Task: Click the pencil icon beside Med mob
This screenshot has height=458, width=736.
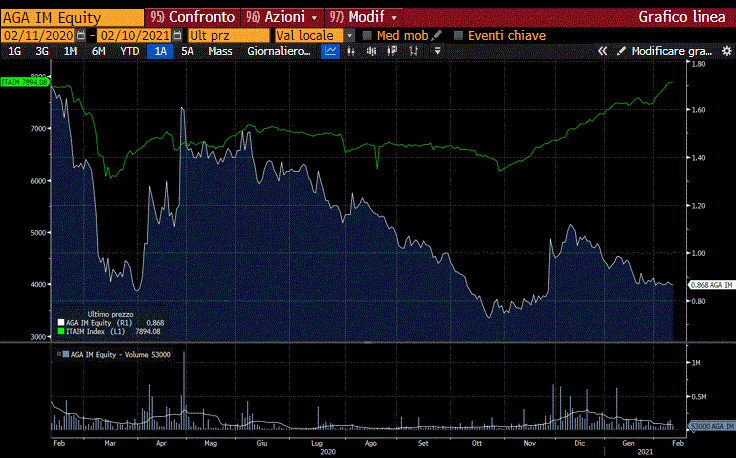Action: pos(437,35)
